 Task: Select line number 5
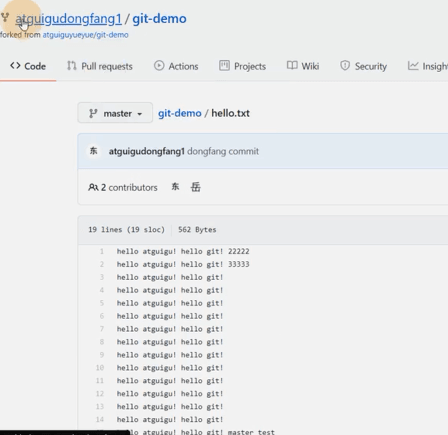click(x=102, y=303)
